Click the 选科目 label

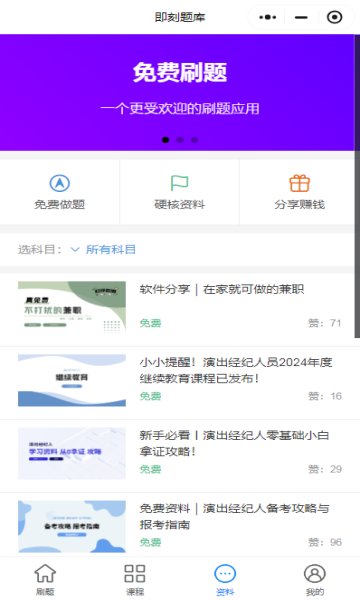point(39,249)
